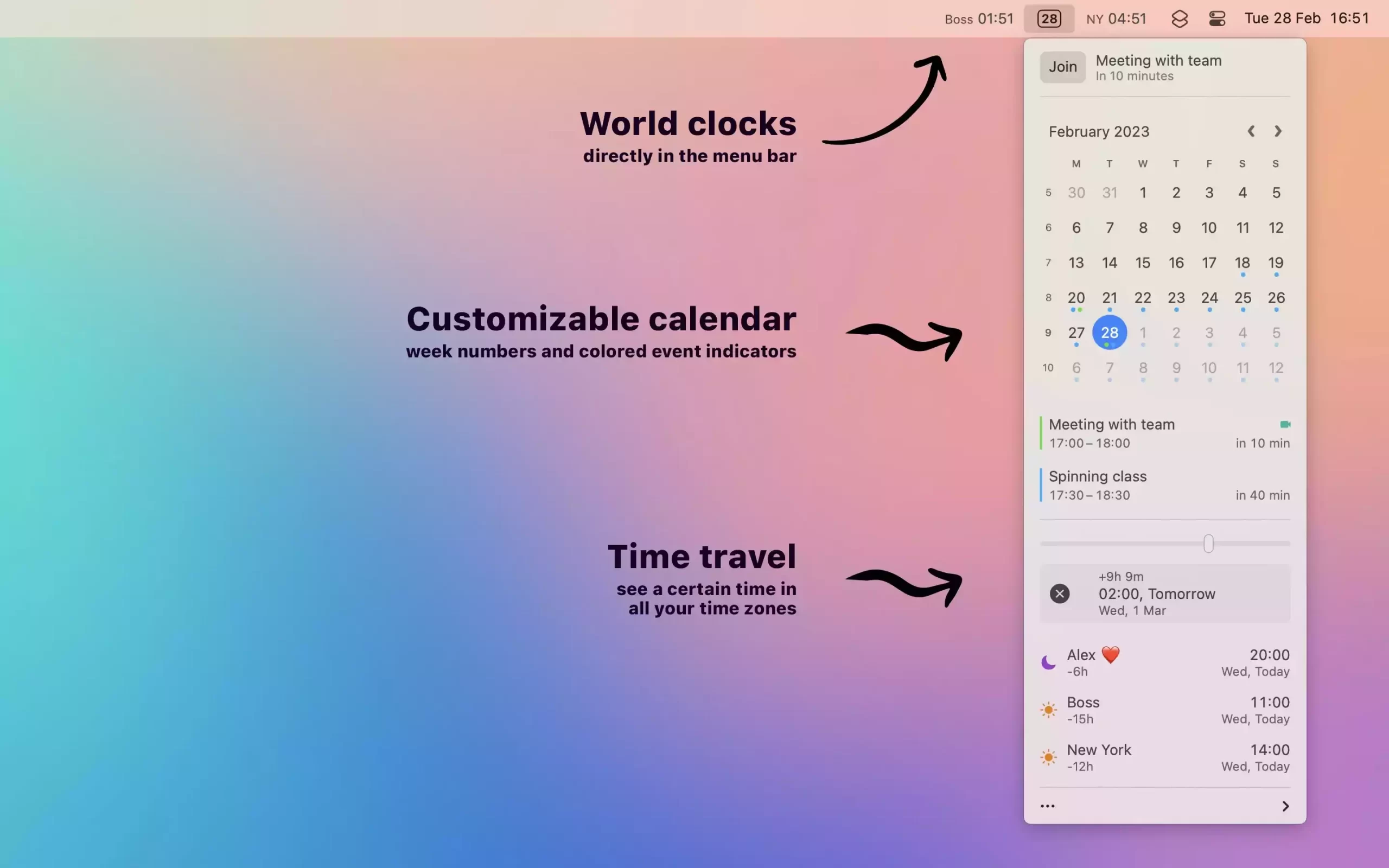Click the Join button for team meeting
Viewport: 1389px width, 868px height.
(1063, 67)
